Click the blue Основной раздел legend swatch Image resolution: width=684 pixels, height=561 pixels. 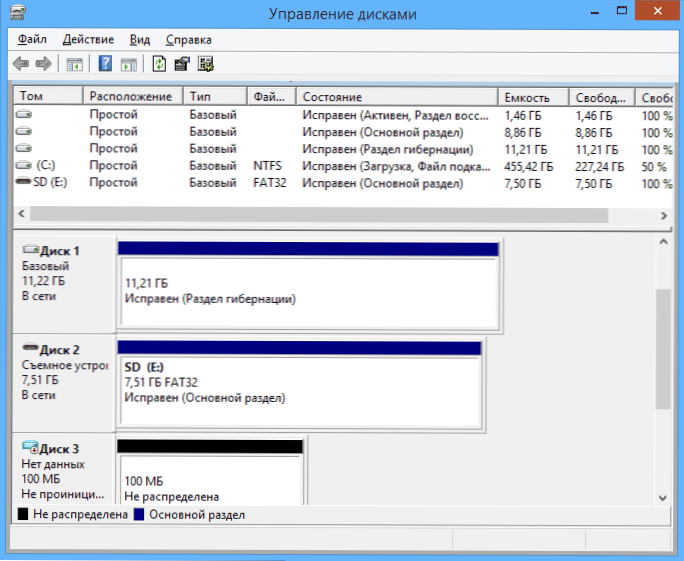coord(139,514)
